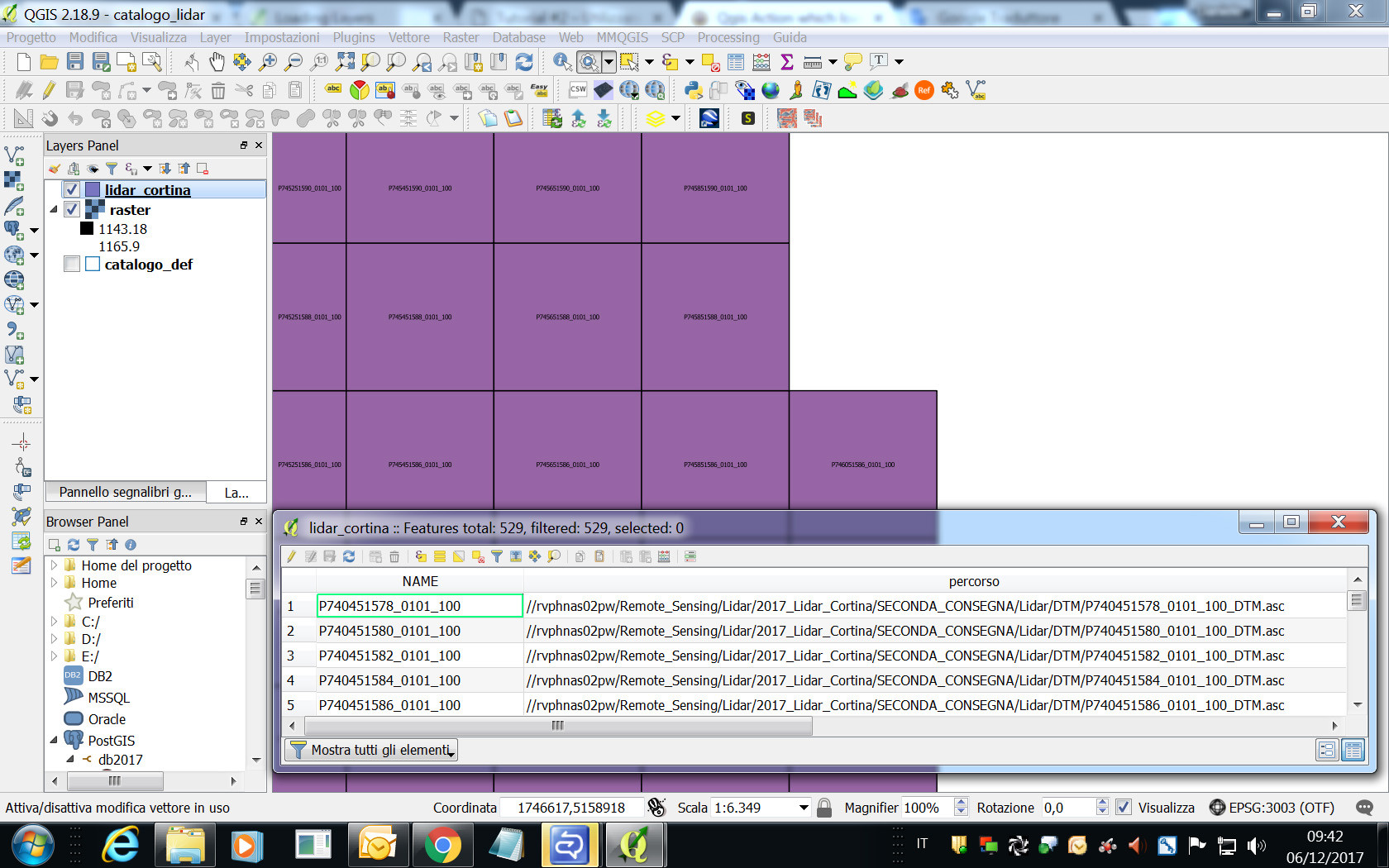The image size is (1389, 868).
Task: Toggle editing with the main toolbar pencil
Action: coord(49,91)
